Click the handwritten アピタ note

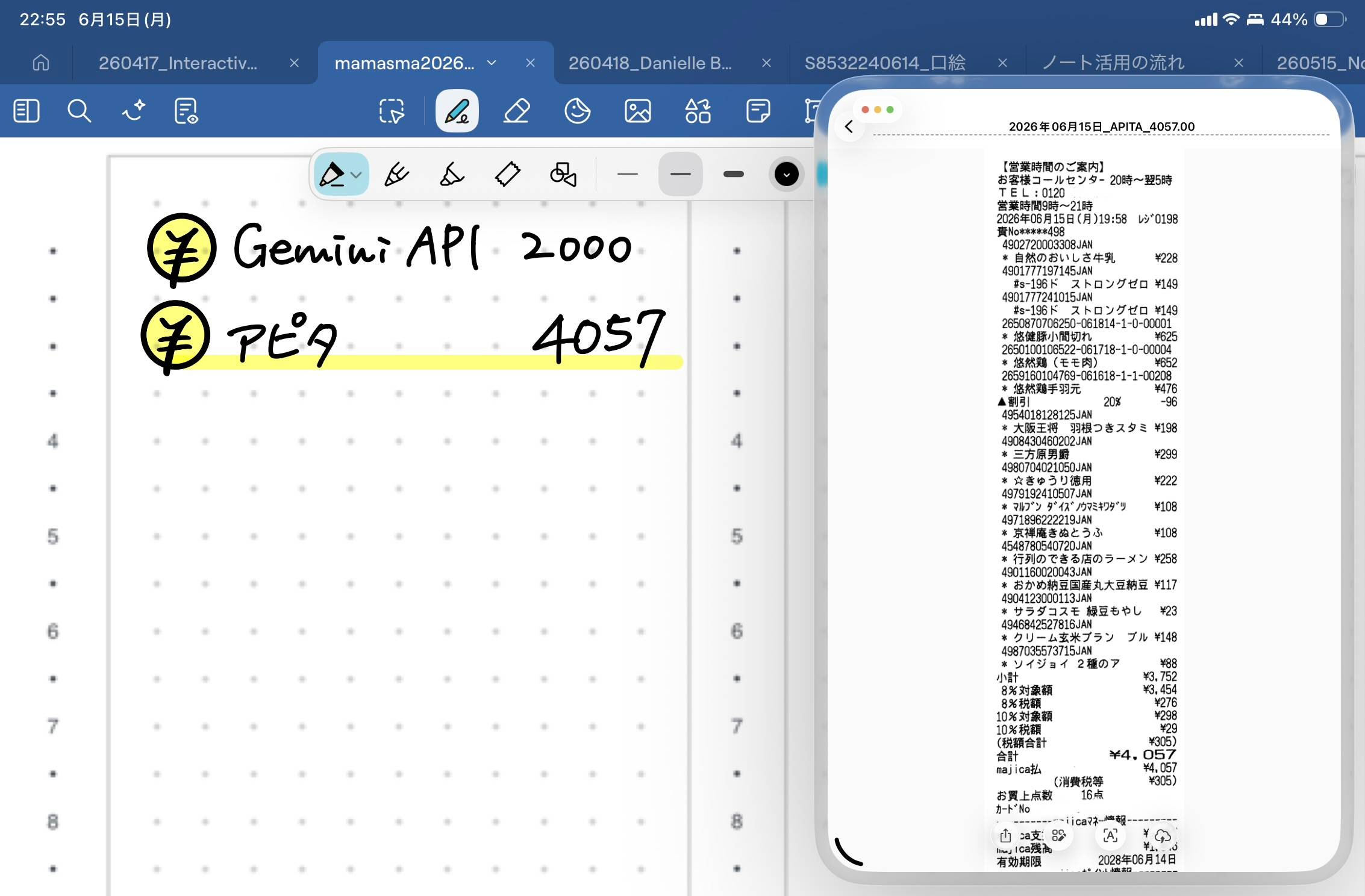click(283, 338)
